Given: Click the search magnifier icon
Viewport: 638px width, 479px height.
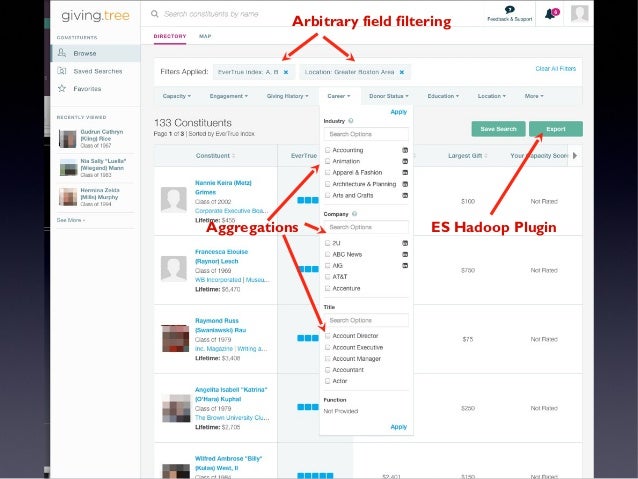Looking at the screenshot, I should click(x=155, y=14).
